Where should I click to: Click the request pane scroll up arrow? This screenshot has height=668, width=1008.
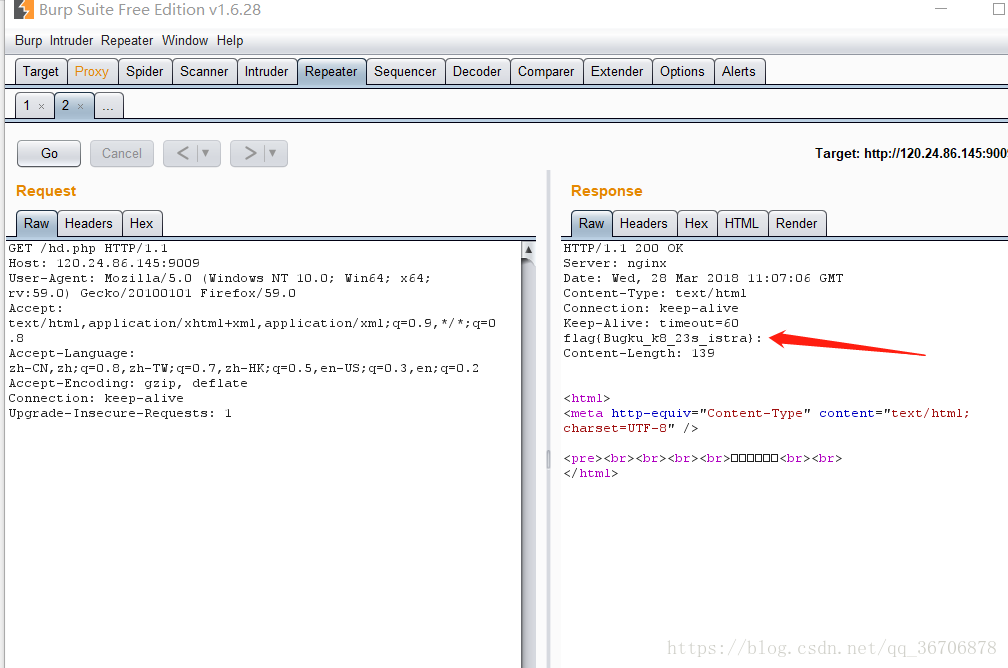point(528,249)
